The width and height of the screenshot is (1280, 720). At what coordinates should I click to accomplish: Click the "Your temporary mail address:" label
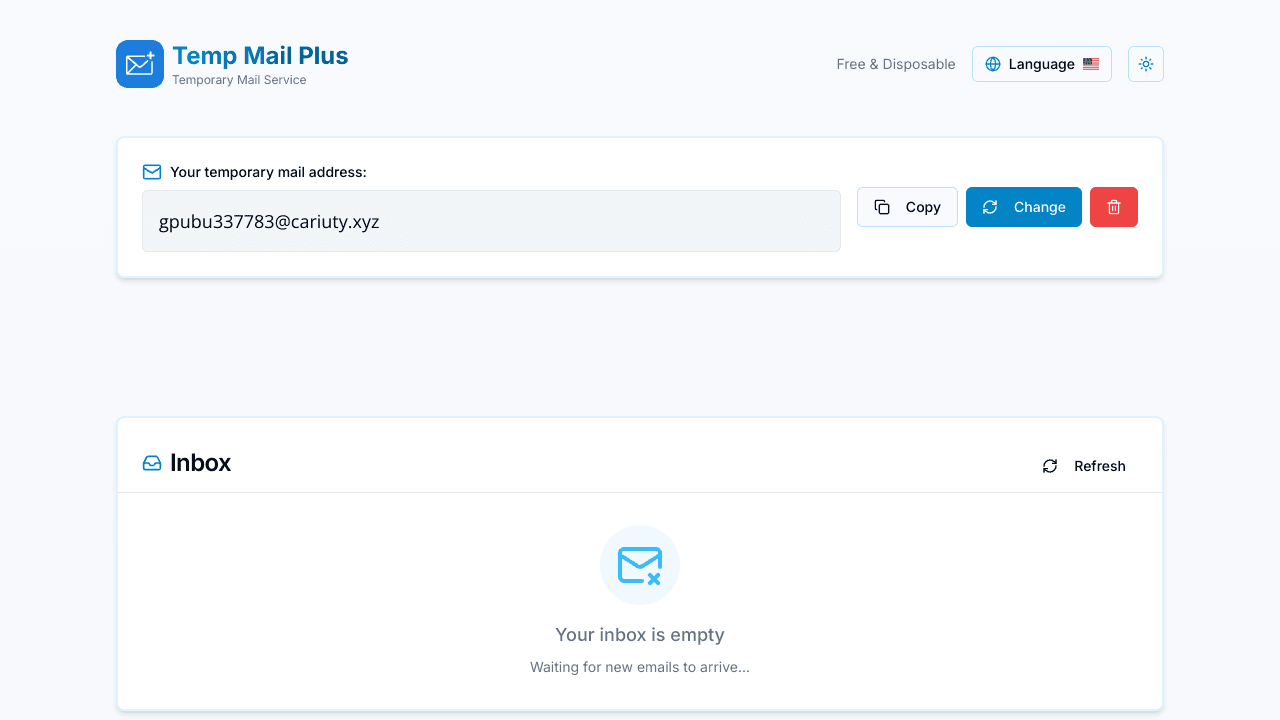click(268, 172)
